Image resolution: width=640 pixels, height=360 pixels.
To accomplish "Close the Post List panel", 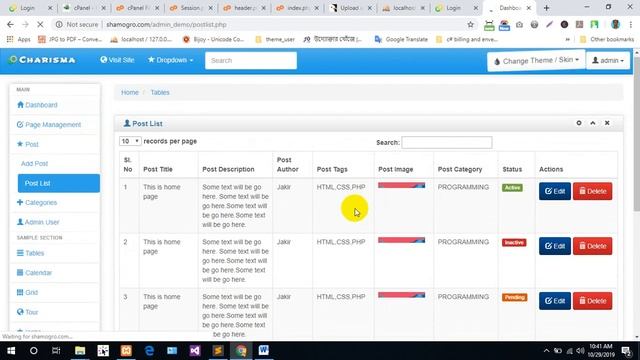I will click(x=607, y=123).
